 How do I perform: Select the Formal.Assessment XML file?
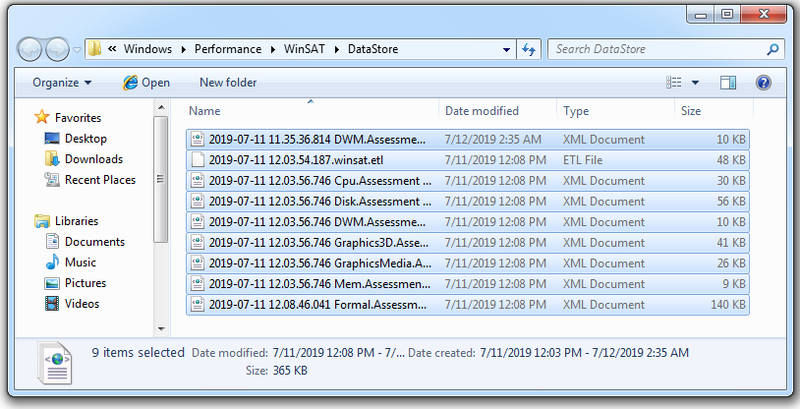click(468, 305)
